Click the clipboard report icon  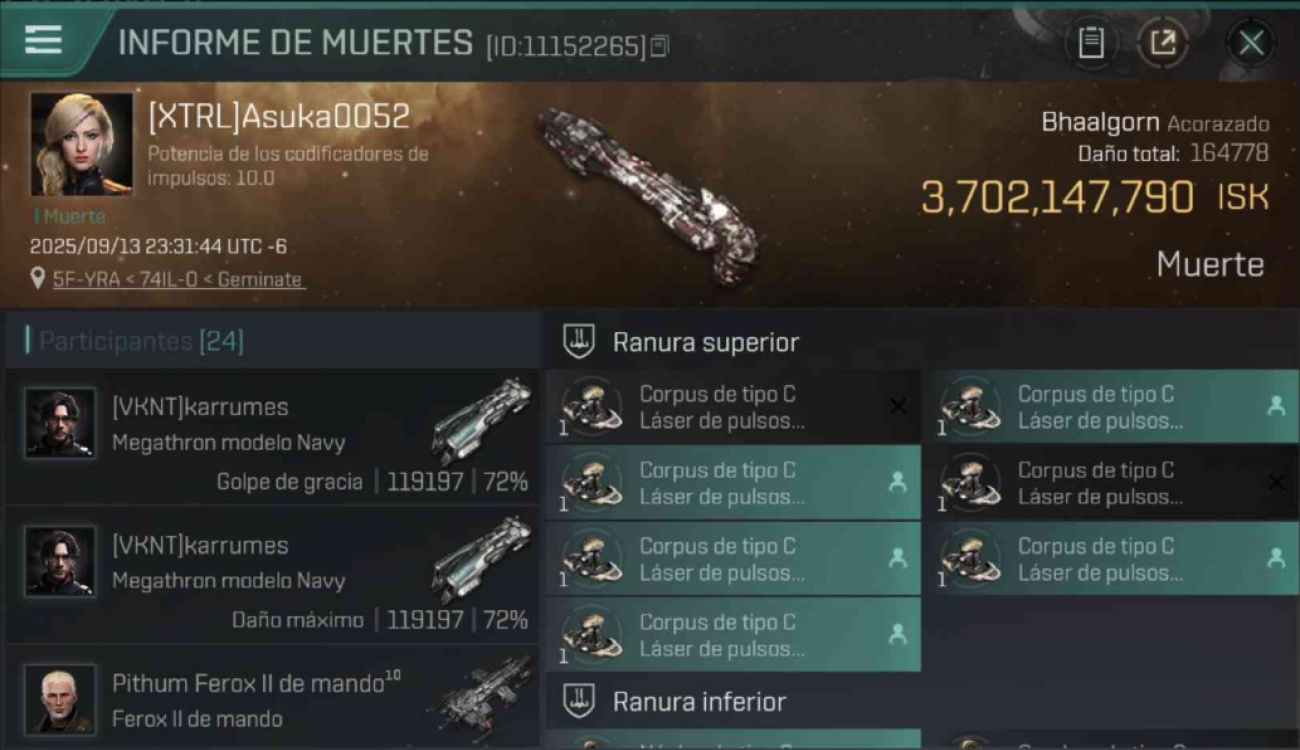[1091, 42]
